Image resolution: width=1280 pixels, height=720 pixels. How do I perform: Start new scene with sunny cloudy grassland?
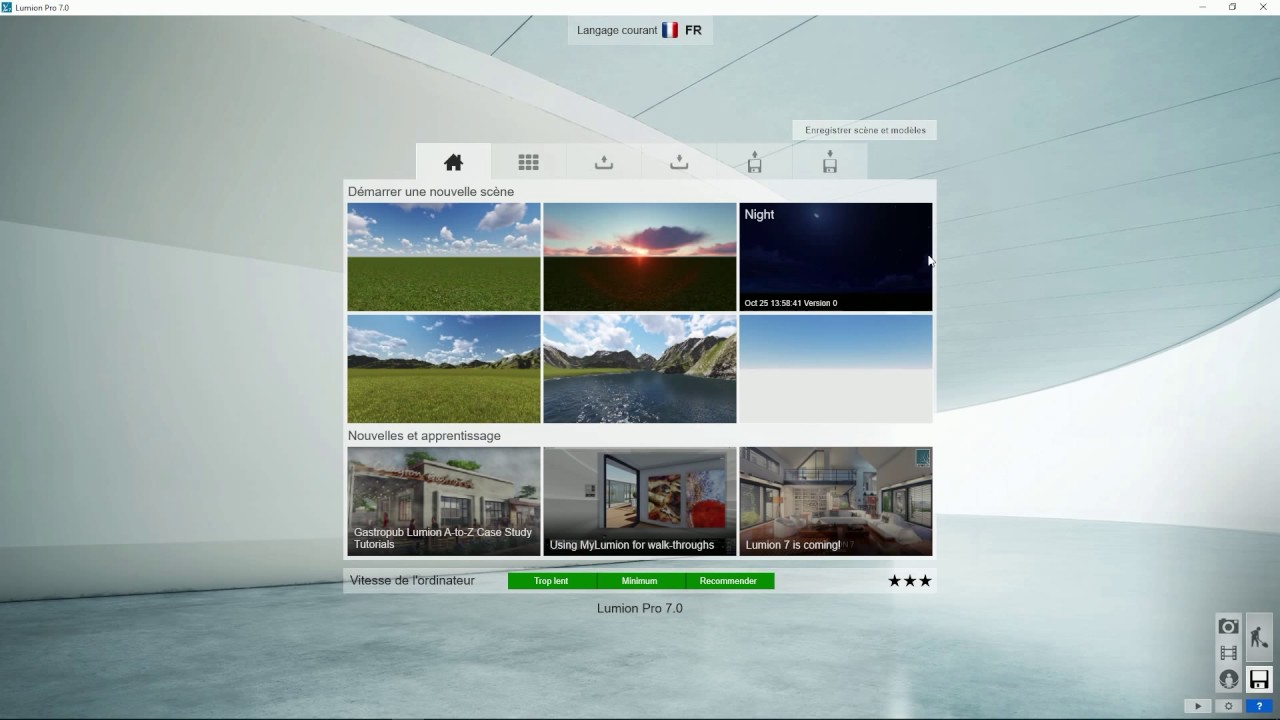[x=444, y=257]
